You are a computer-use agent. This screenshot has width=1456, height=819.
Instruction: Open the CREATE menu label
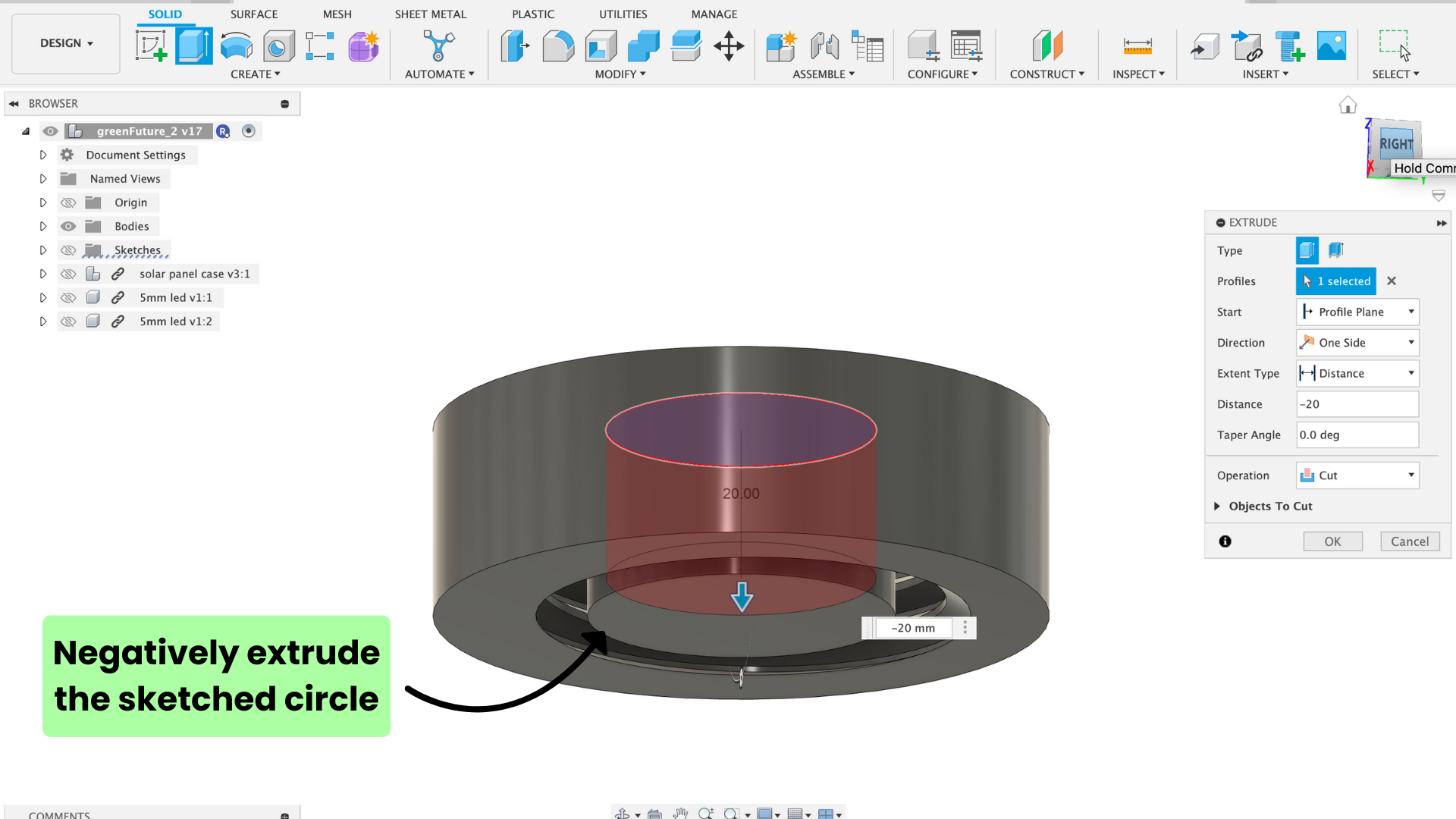[x=256, y=74]
